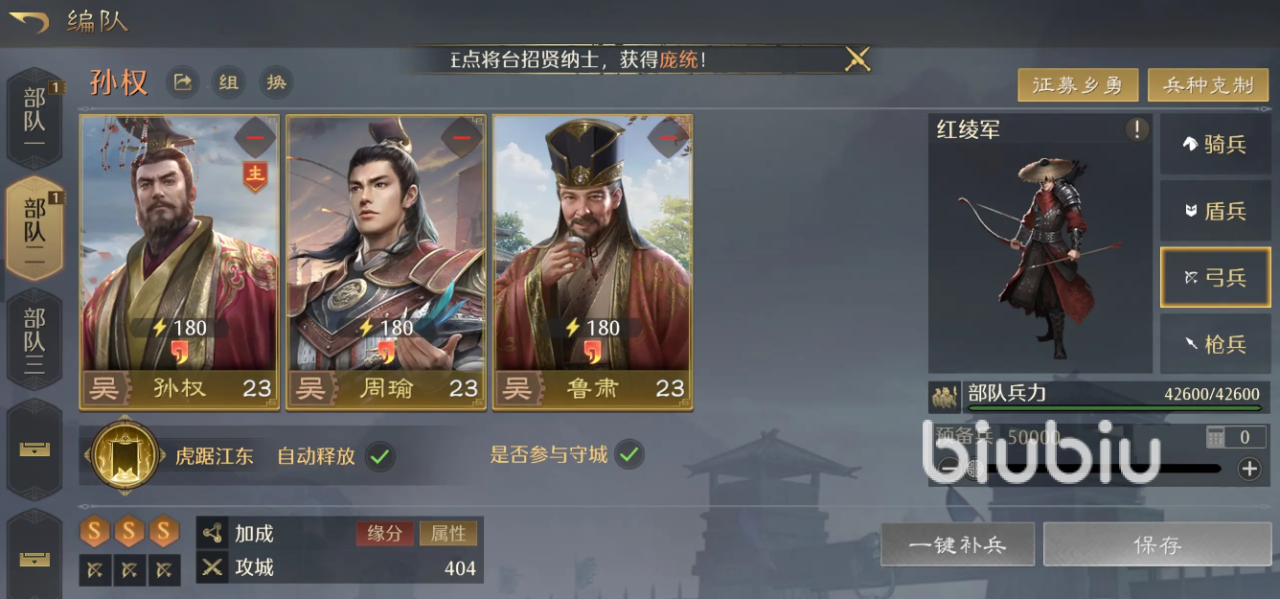Show the 缘分 bonus tab
Viewport: 1280px width, 599px height.
click(385, 533)
